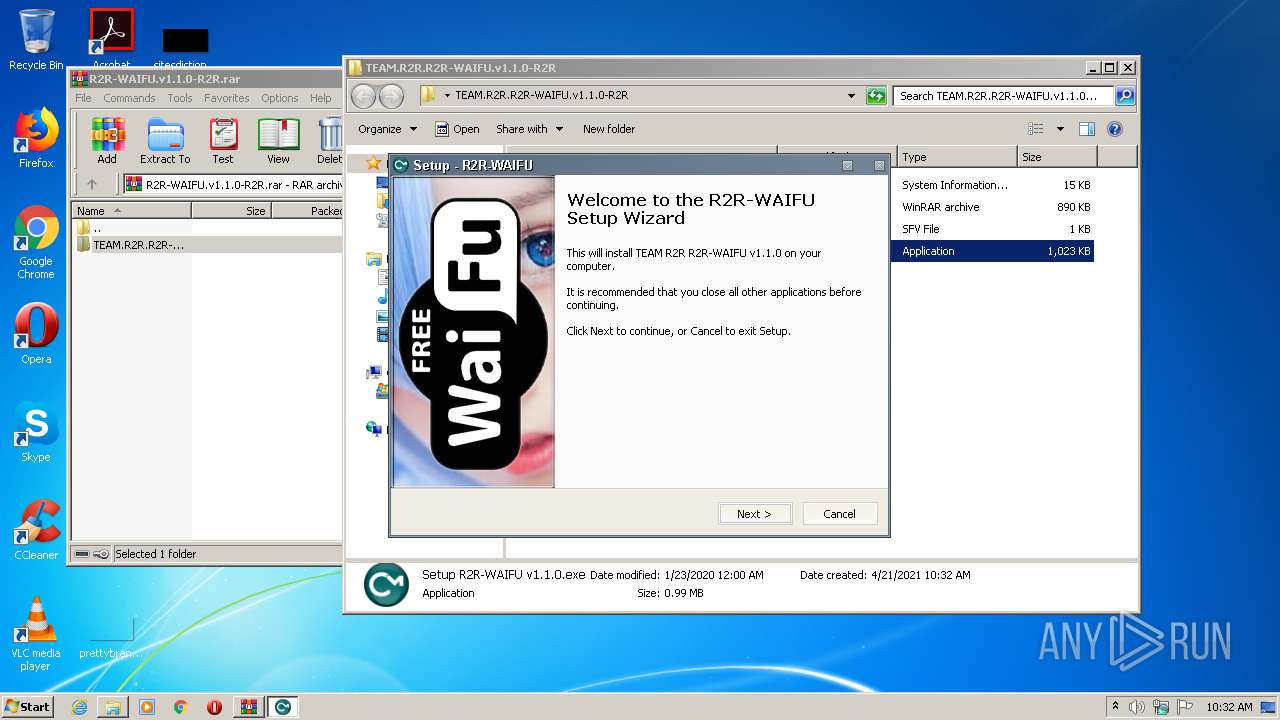1280x720 pixels.
Task: Select the VLC media player desktop shortcut
Action: click(36, 634)
